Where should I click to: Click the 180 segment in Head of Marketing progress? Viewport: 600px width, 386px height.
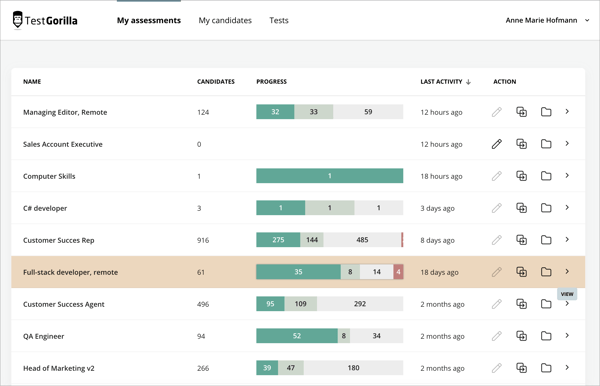tap(353, 368)
